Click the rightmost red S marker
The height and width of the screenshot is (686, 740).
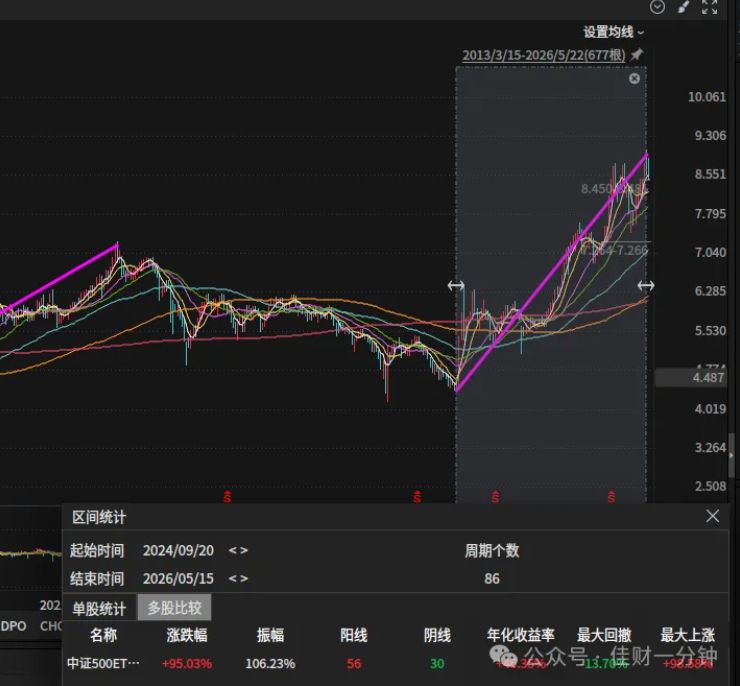click(x=611, y=497)
